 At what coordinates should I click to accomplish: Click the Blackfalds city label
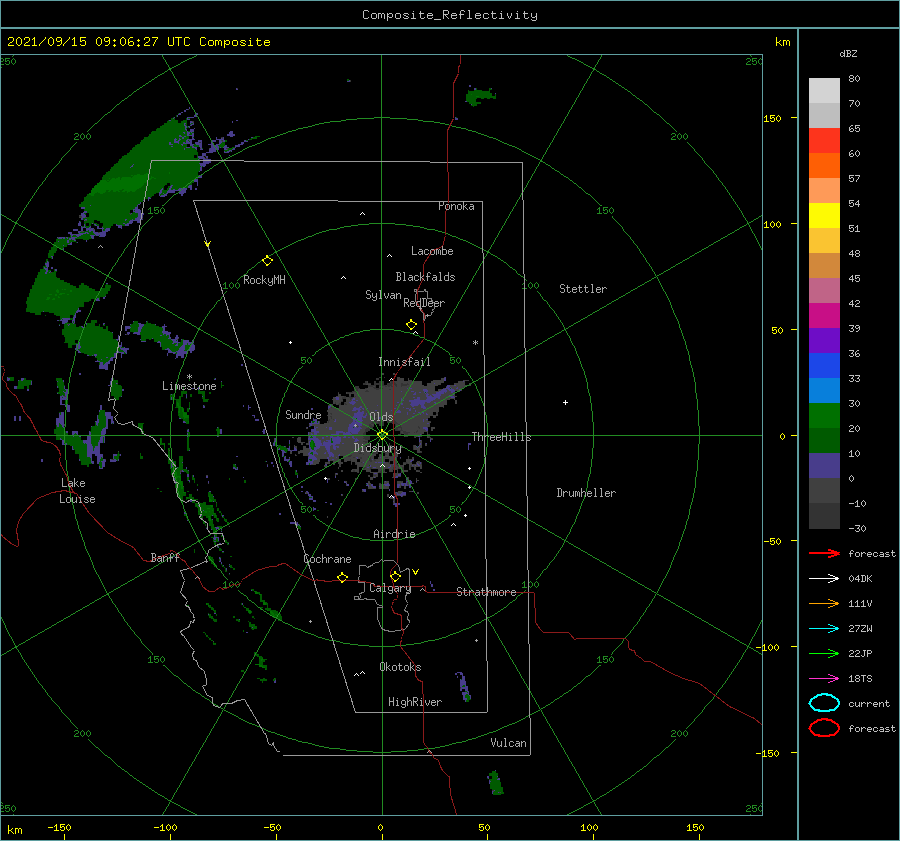click(425, 277)
